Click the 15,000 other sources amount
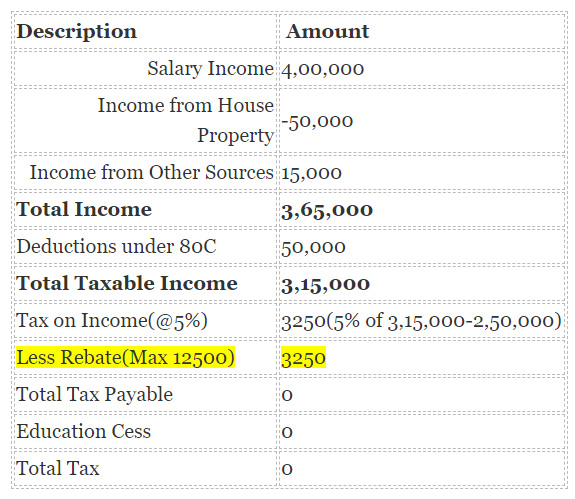The height and width of the screenshot is (499, 575). click(311, 173)
